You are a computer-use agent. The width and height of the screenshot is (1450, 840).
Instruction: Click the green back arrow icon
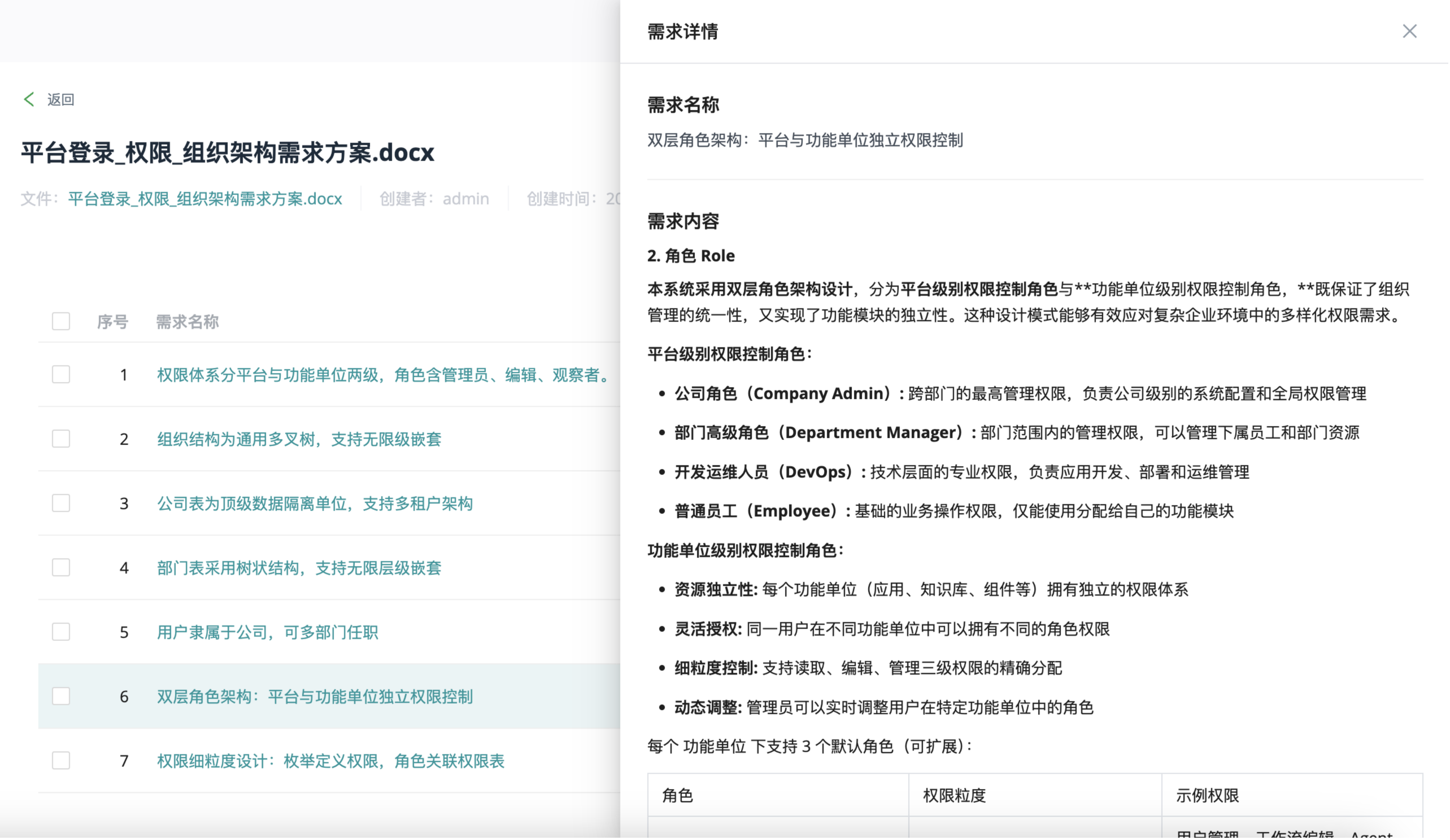pos(29,99)
